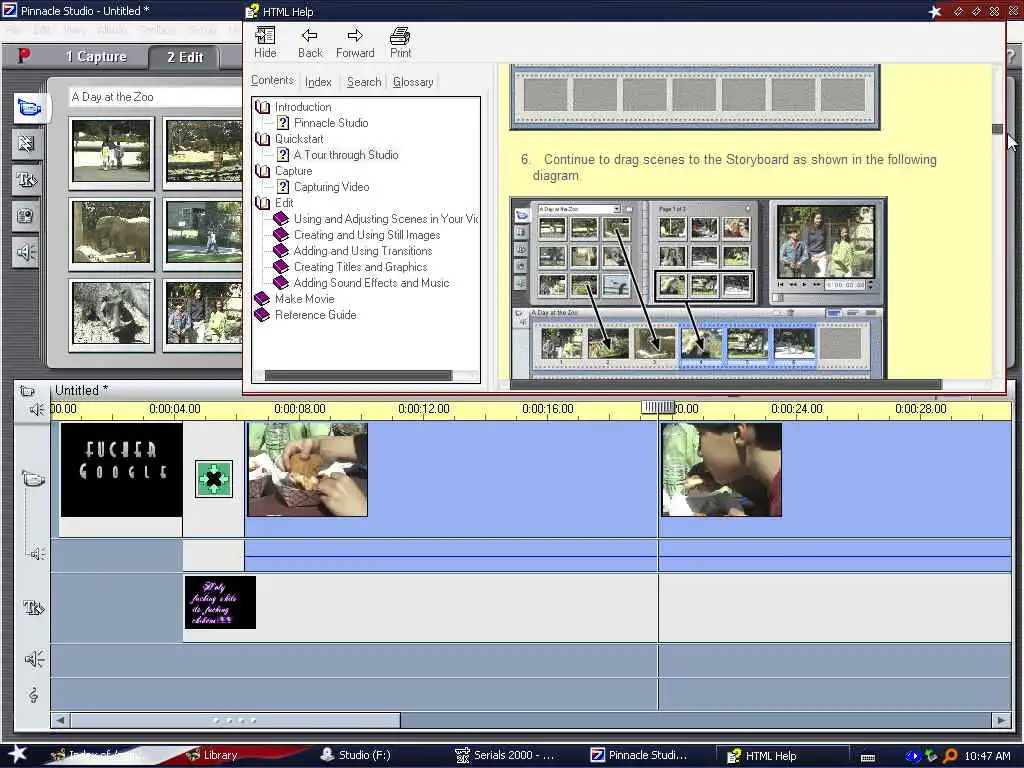This screenshot has height=768, width=1024.
Task: Click the original audio track icon
Action: click(x=37, y=554)
